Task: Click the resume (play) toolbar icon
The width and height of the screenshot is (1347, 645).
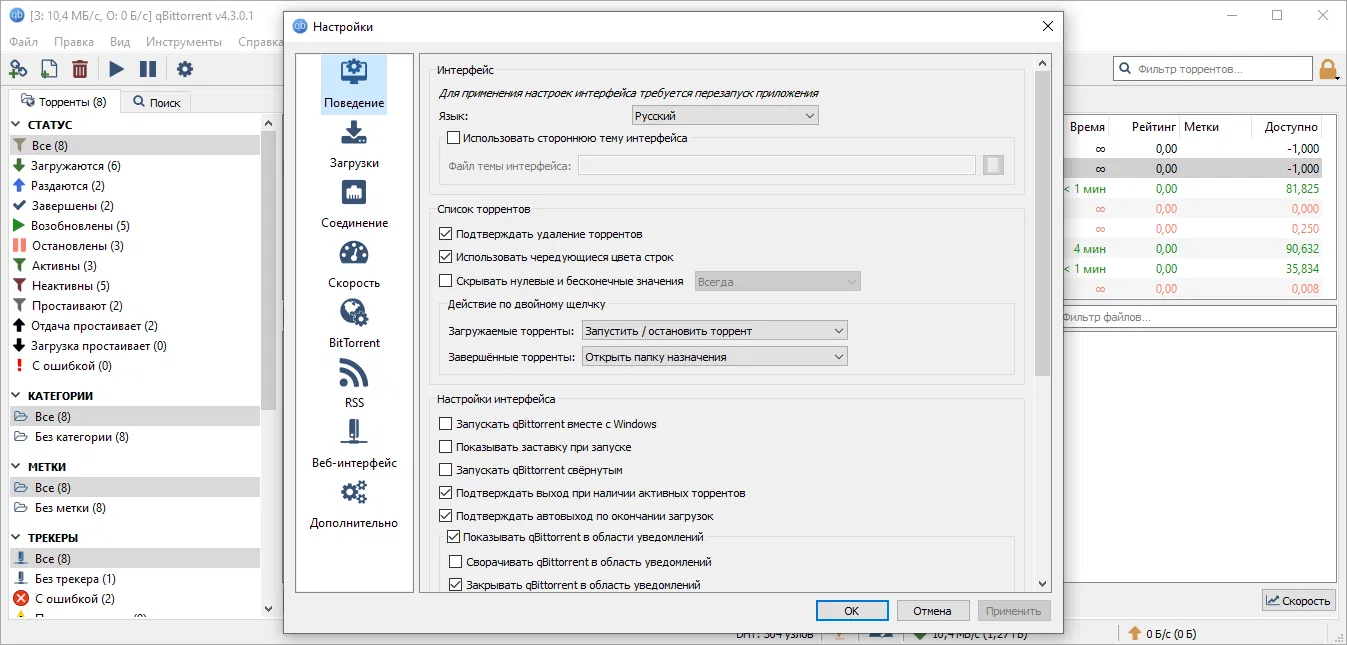Action: tap(117, 69)
